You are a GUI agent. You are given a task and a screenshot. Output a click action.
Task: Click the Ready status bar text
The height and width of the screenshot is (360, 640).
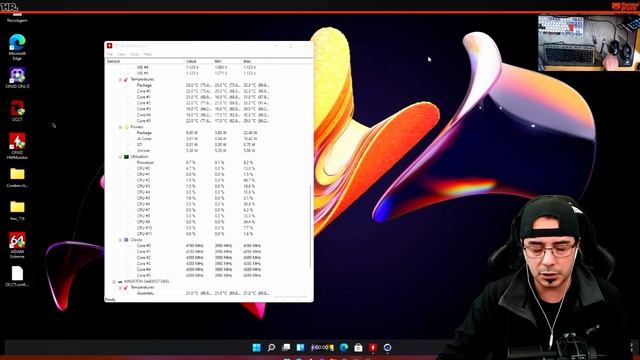coord(110,300)
